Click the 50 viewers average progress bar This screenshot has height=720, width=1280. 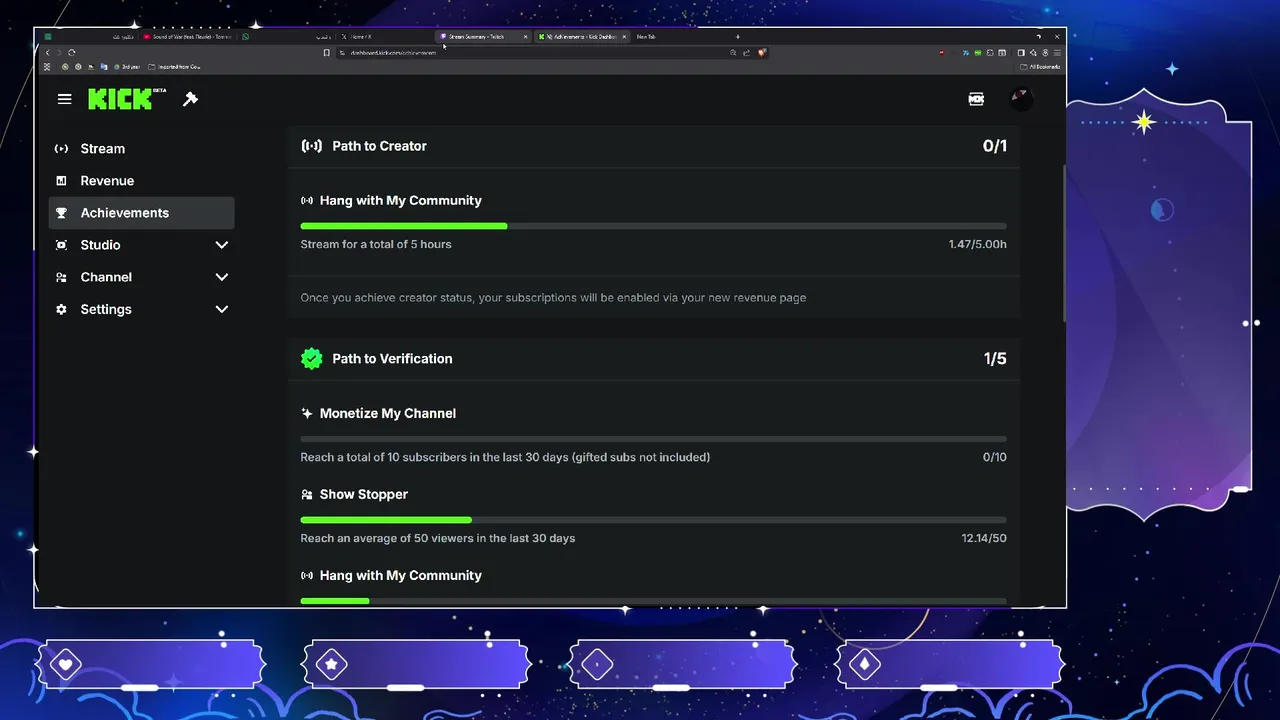click(653, 520)
